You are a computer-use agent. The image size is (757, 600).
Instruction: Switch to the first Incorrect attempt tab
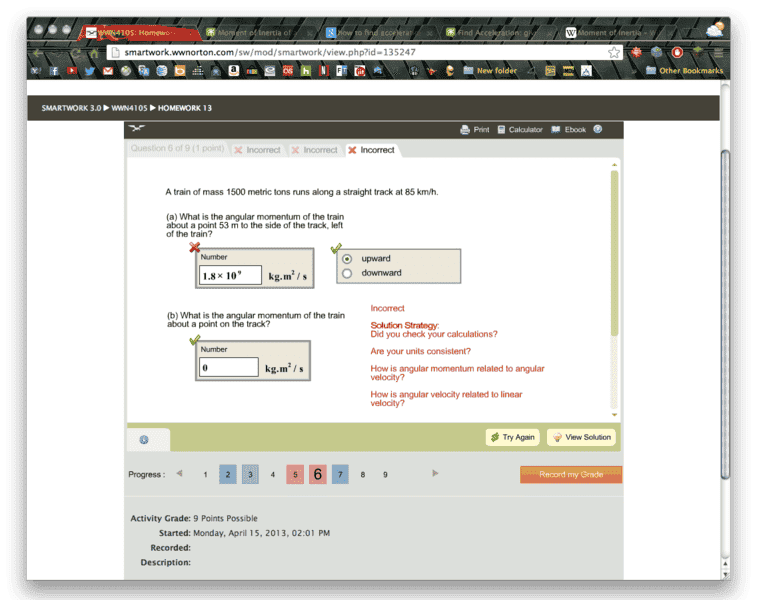[x=257, y=150]
